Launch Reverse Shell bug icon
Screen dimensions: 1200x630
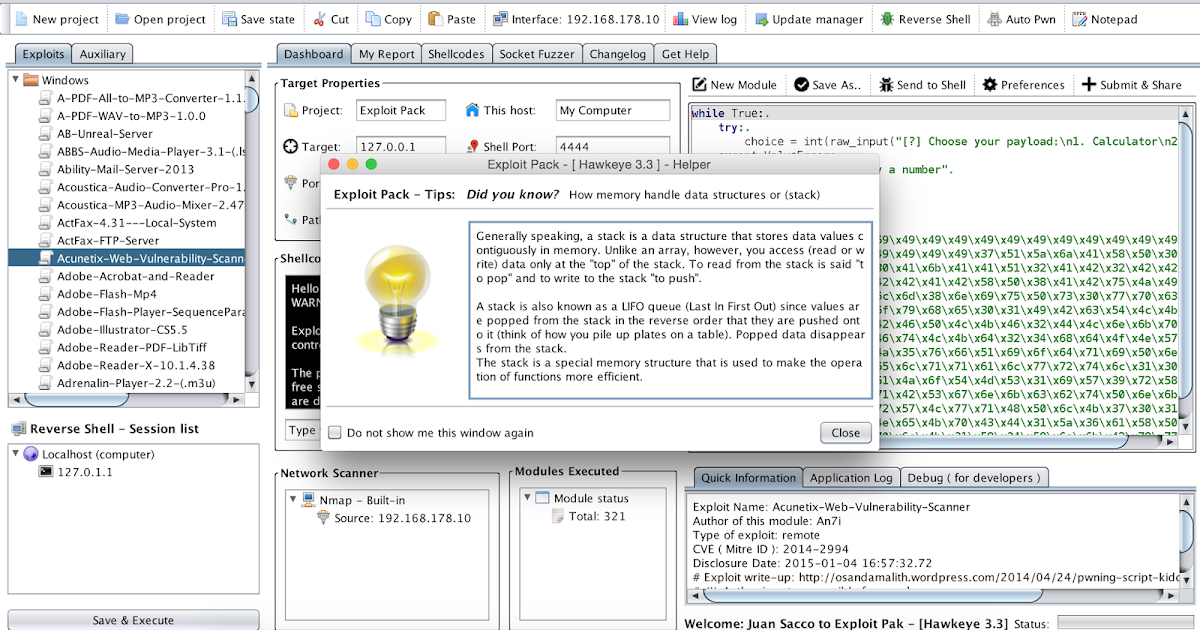click(886, 19)
